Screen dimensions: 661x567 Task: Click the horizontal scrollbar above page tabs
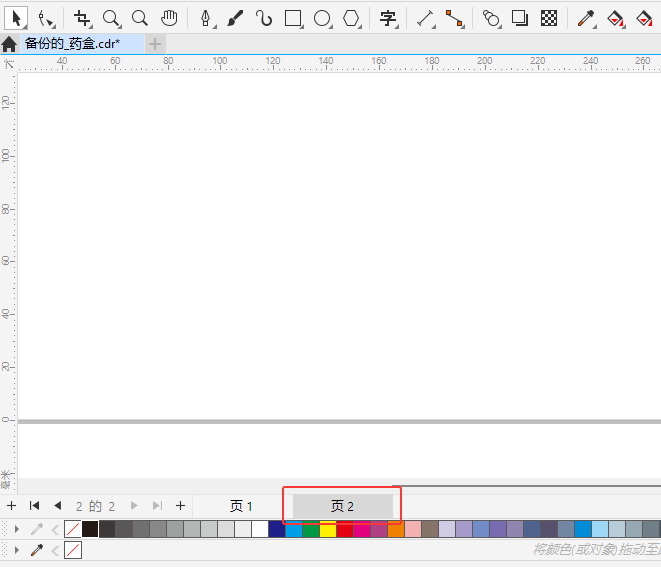(x=526, y=486)
